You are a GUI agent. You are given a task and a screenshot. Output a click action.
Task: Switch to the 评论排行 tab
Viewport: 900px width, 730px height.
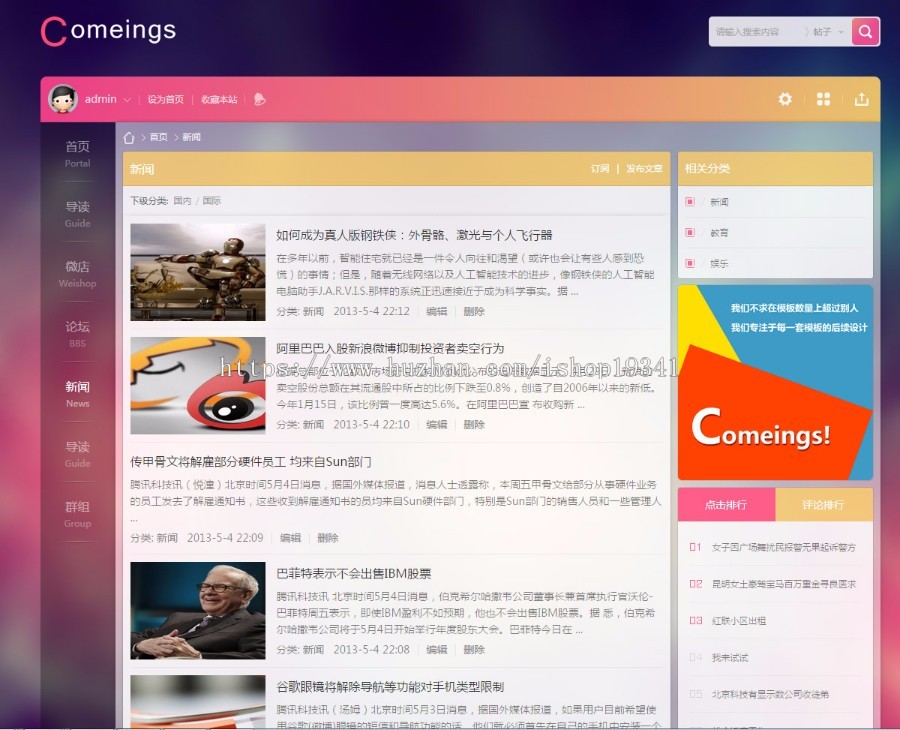click(823, 505)
